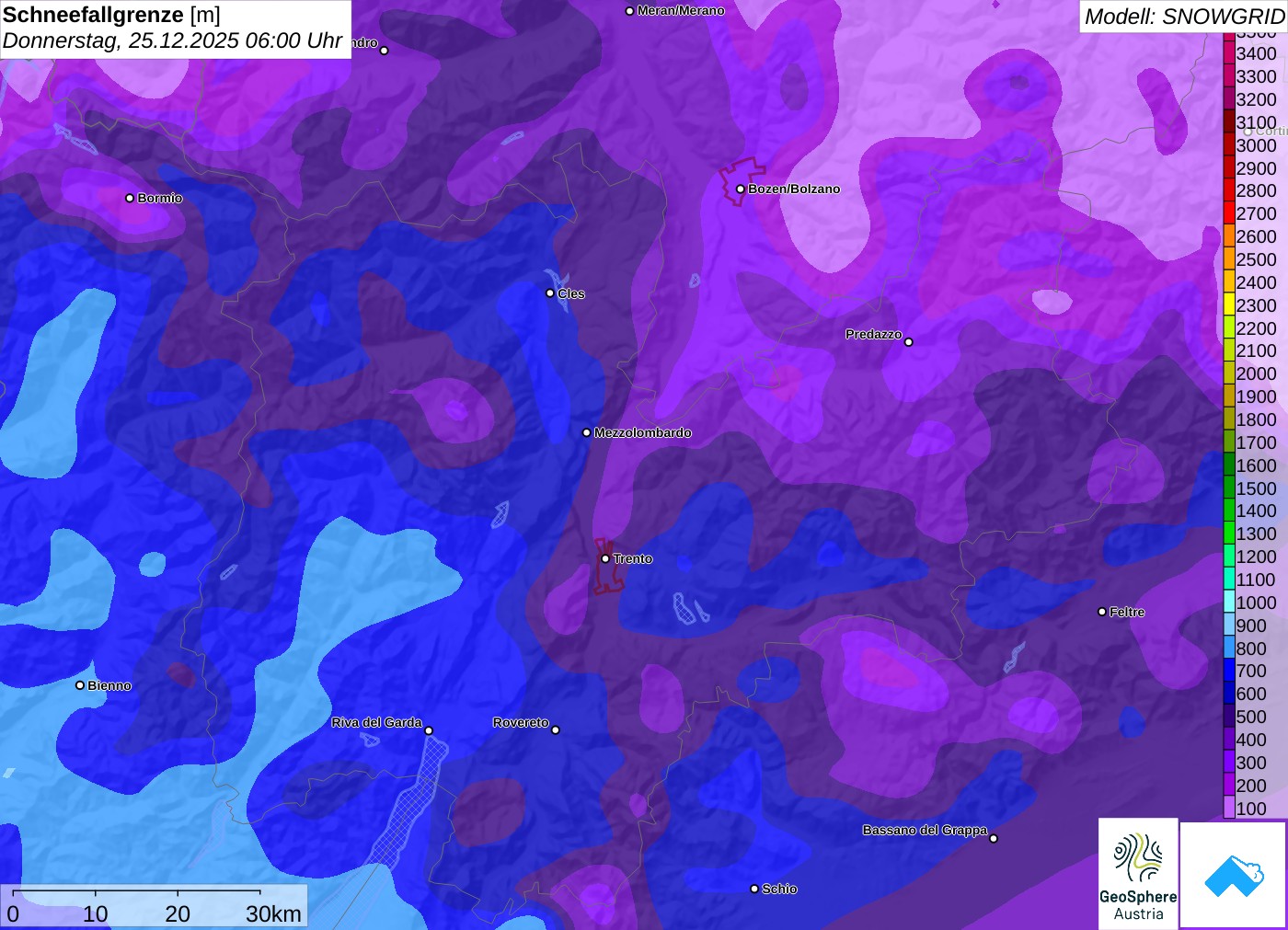Click the 900 m legend swatch

pos(1228,626)
